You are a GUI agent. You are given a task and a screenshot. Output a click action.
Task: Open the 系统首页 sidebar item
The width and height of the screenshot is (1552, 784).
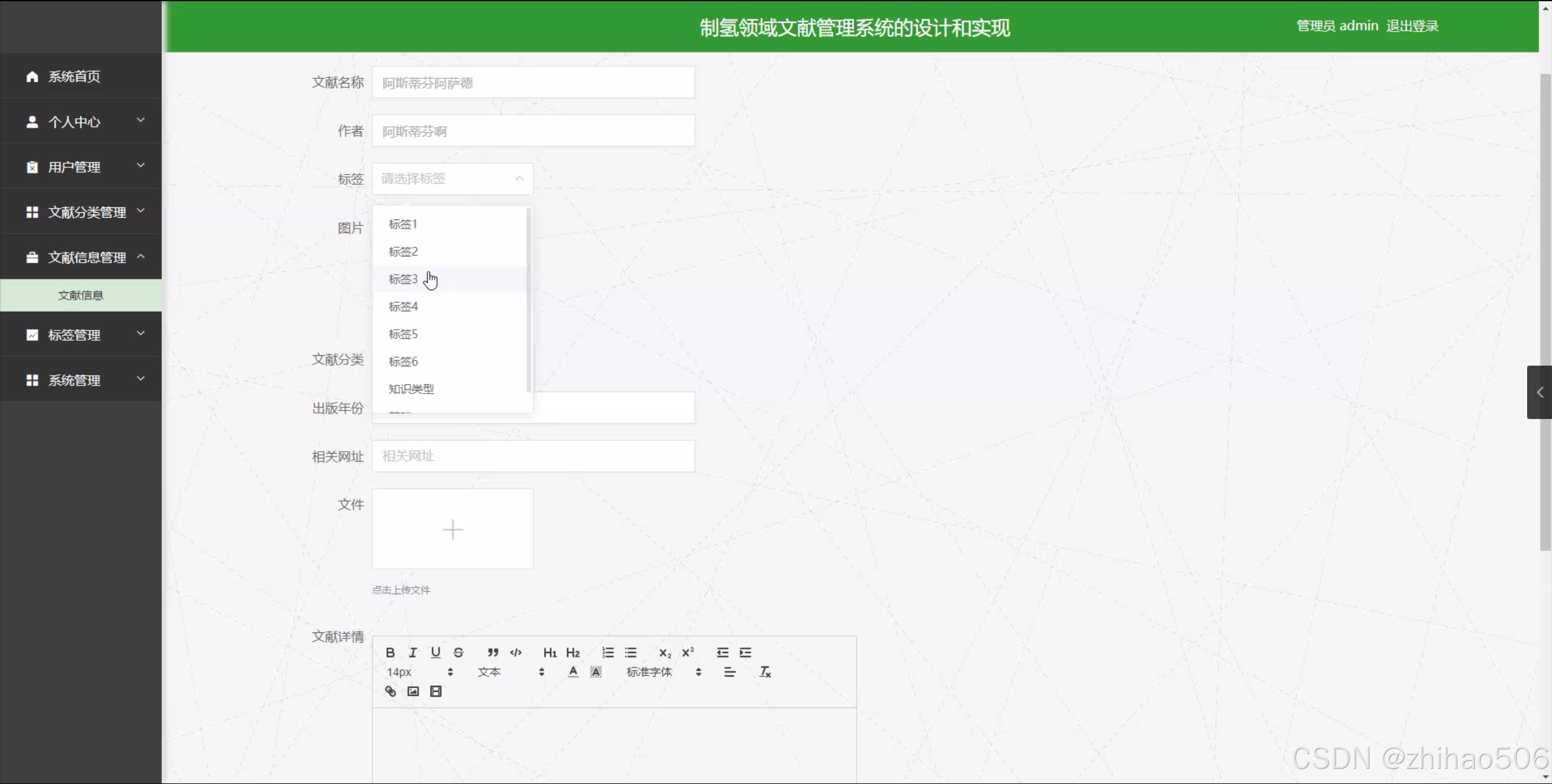pyautogui.click(x=74, y=76)
